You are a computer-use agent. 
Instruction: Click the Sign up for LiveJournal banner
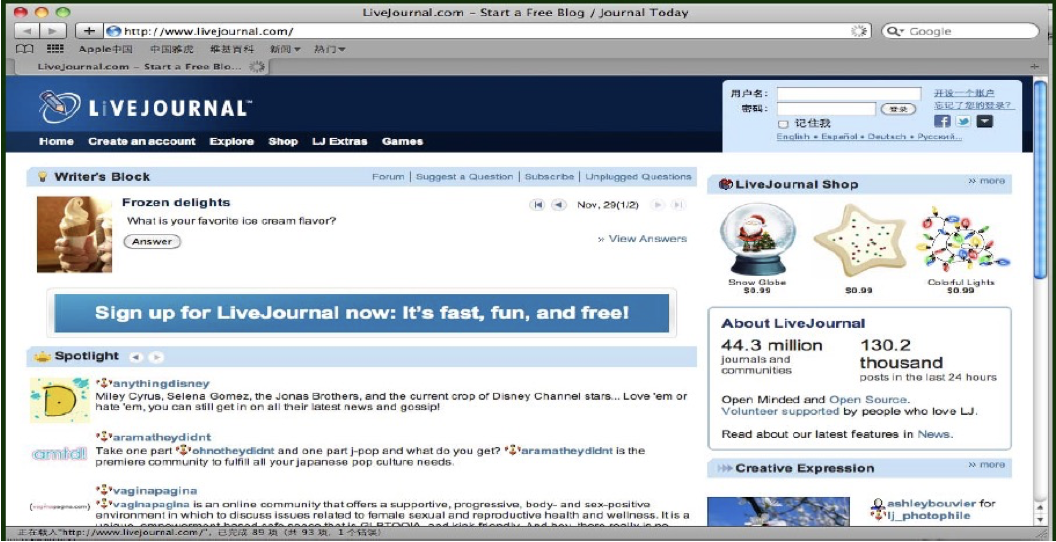pyautogui.click(x=362, y=312)
